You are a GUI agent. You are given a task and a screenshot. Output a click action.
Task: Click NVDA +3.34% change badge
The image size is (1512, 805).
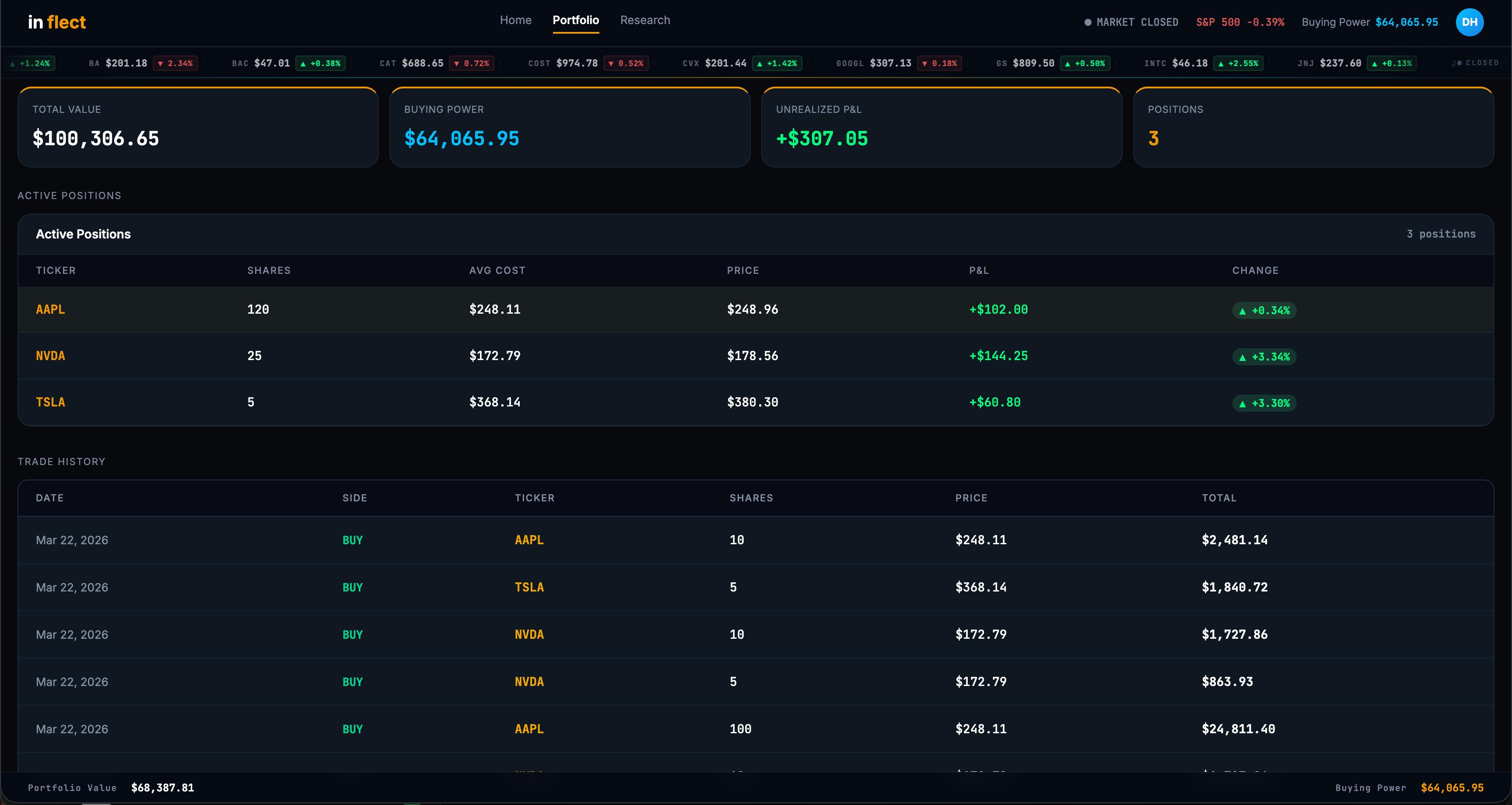[1263, 357]
